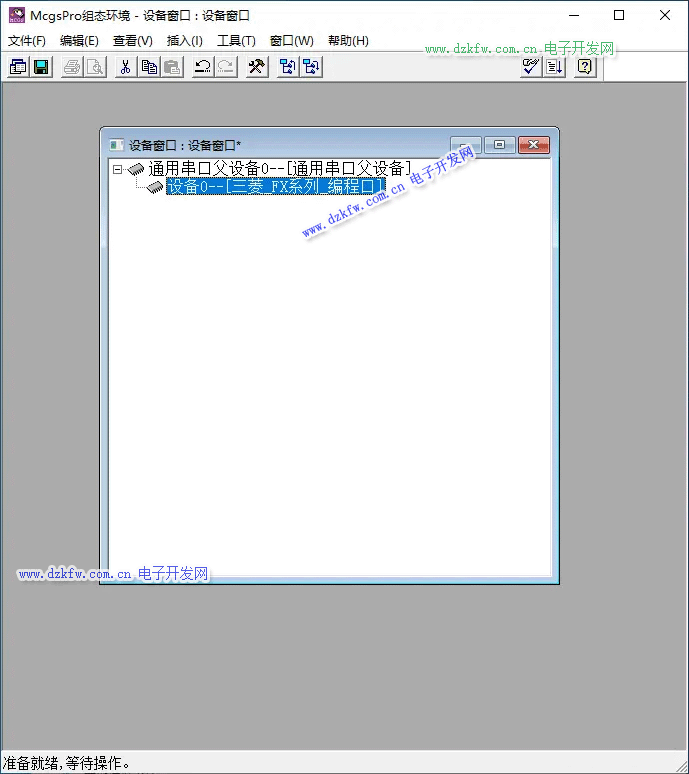Image resolution: width=689 pixels, height=774 pixels.
Task: Open the toolbox hammer-and-wrench icon
Action: [256, 67]
